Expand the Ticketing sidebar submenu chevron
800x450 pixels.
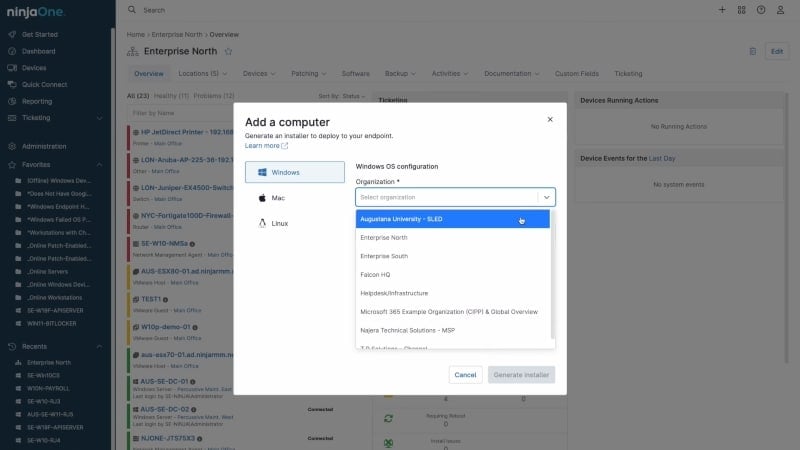point(99,118)
